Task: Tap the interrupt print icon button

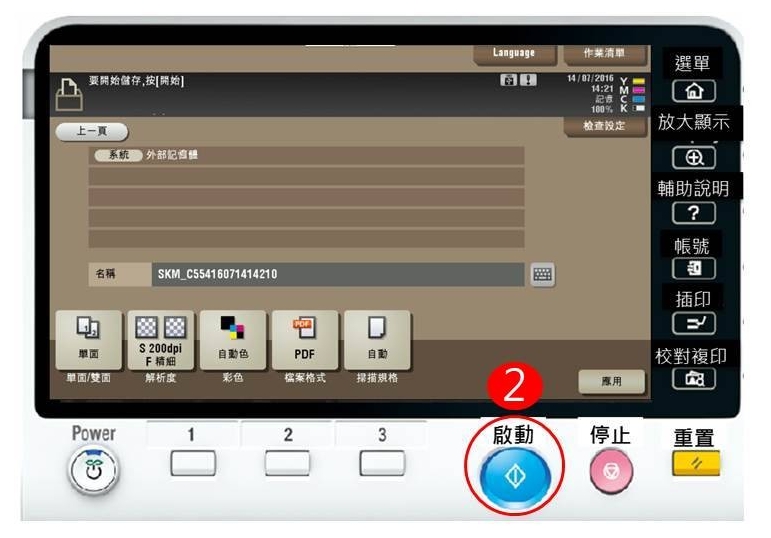Action: click(694, 324)
